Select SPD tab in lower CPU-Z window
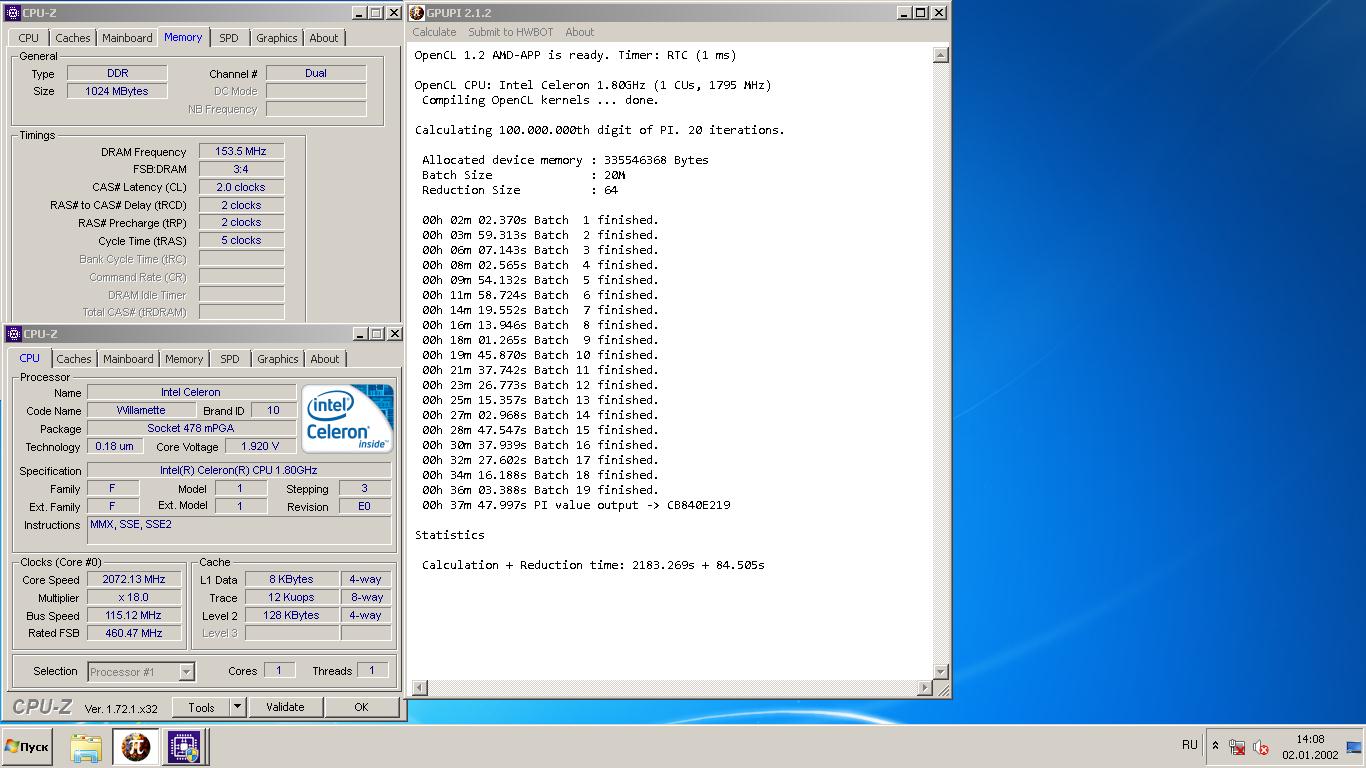 point(230,359)
